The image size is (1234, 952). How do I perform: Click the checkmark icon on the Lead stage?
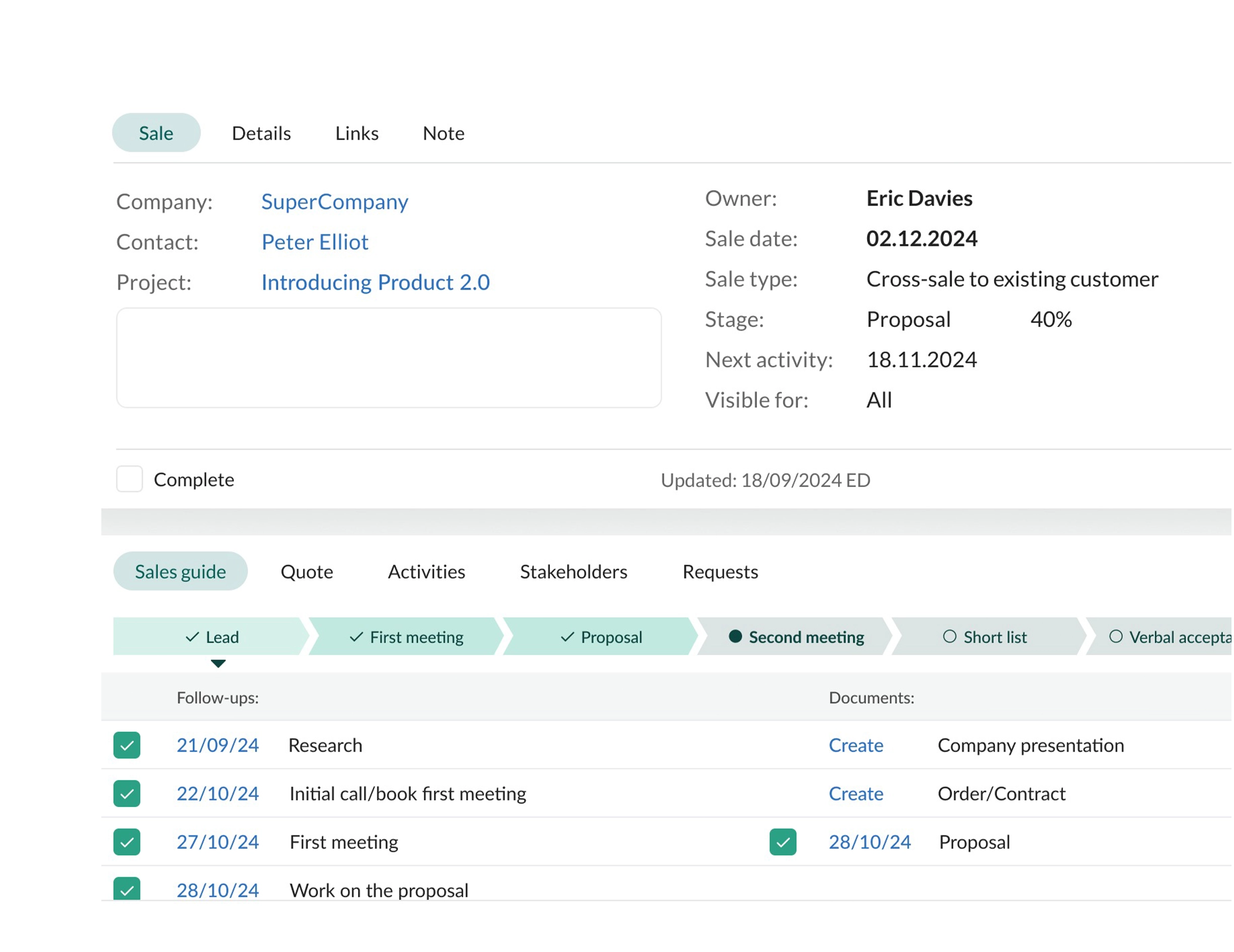click(x=192, y=637)
